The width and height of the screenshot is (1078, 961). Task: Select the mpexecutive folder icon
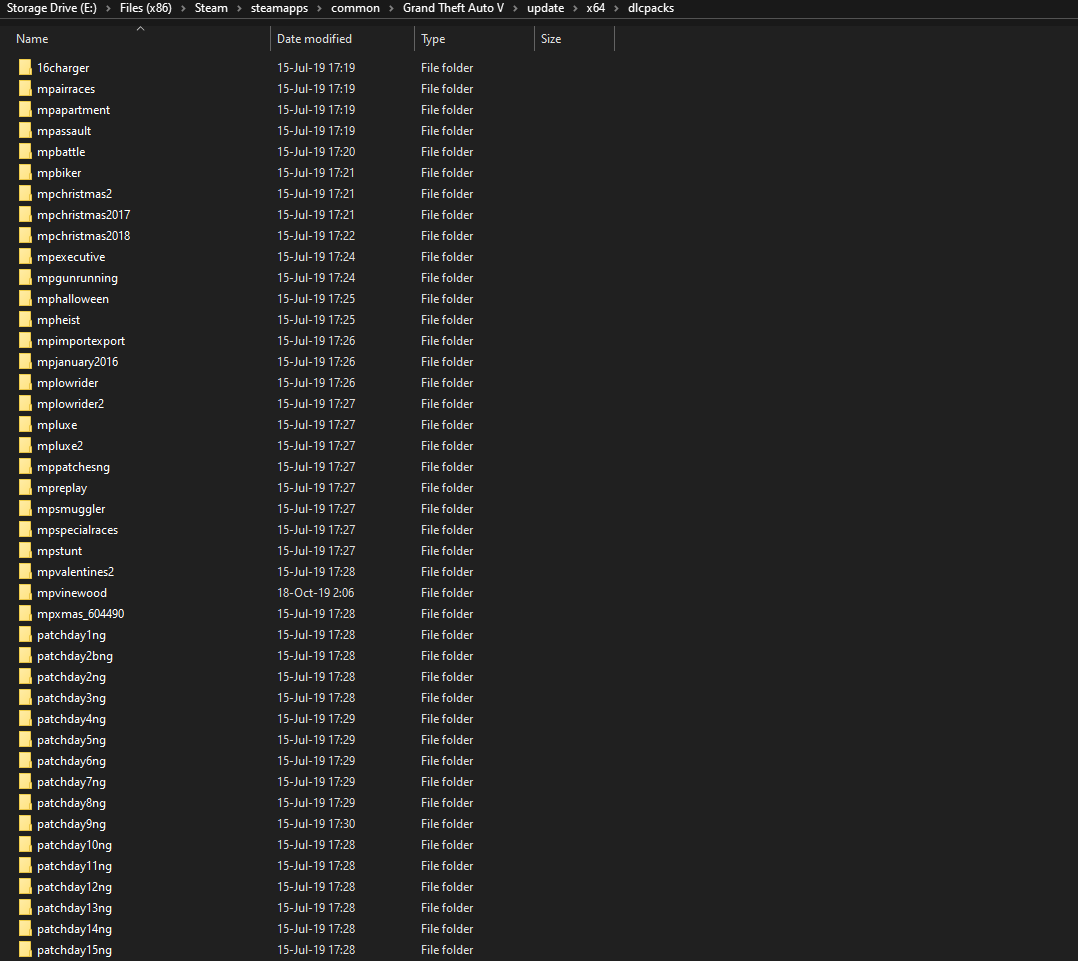click(25, 256)
